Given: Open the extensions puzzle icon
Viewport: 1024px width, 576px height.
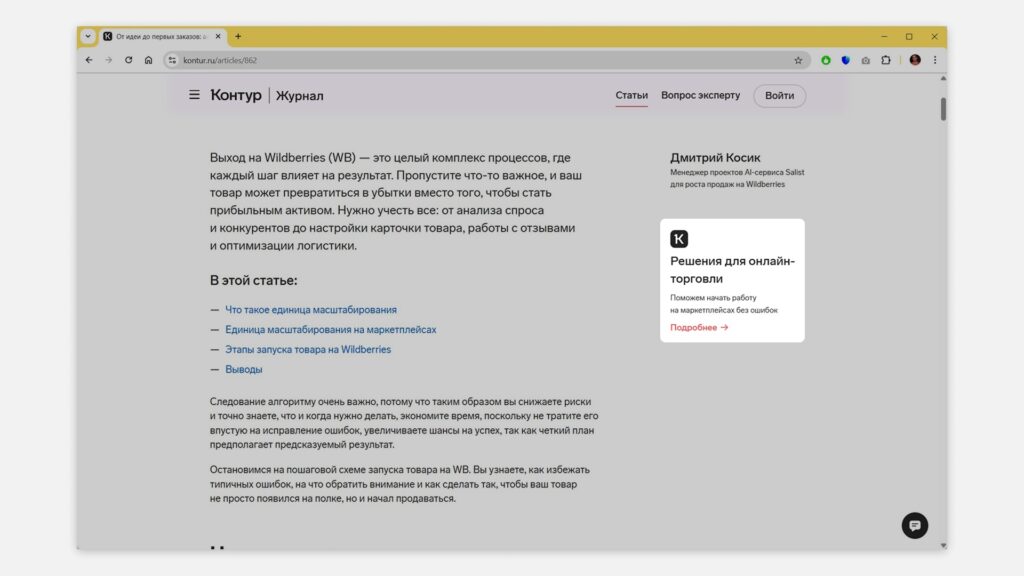Looking at the screenshot, I should tap(886, 60).
